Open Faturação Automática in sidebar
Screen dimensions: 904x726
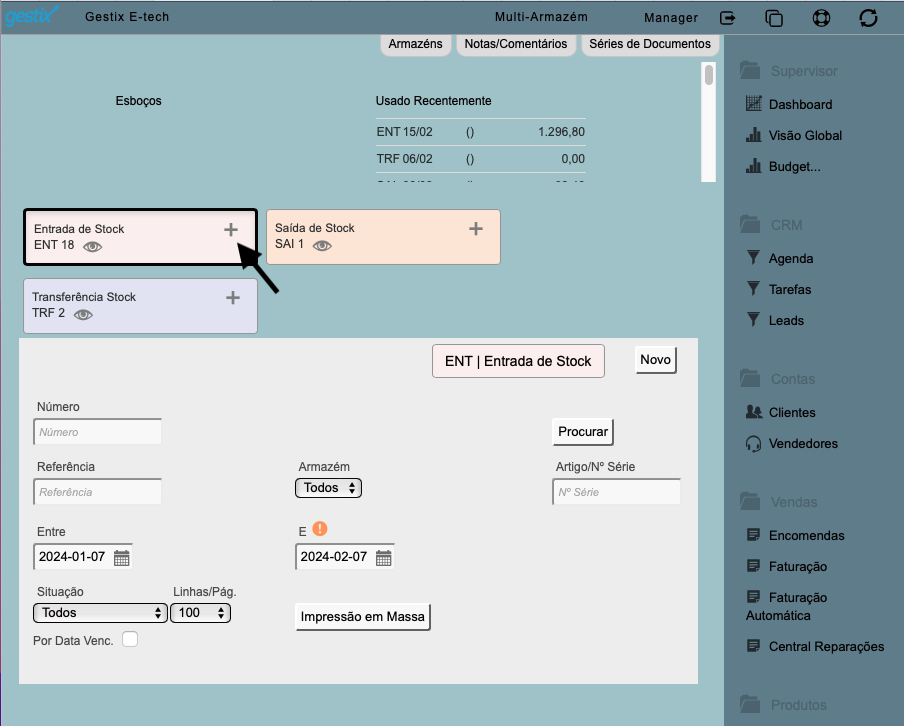[x=786, y=607]
